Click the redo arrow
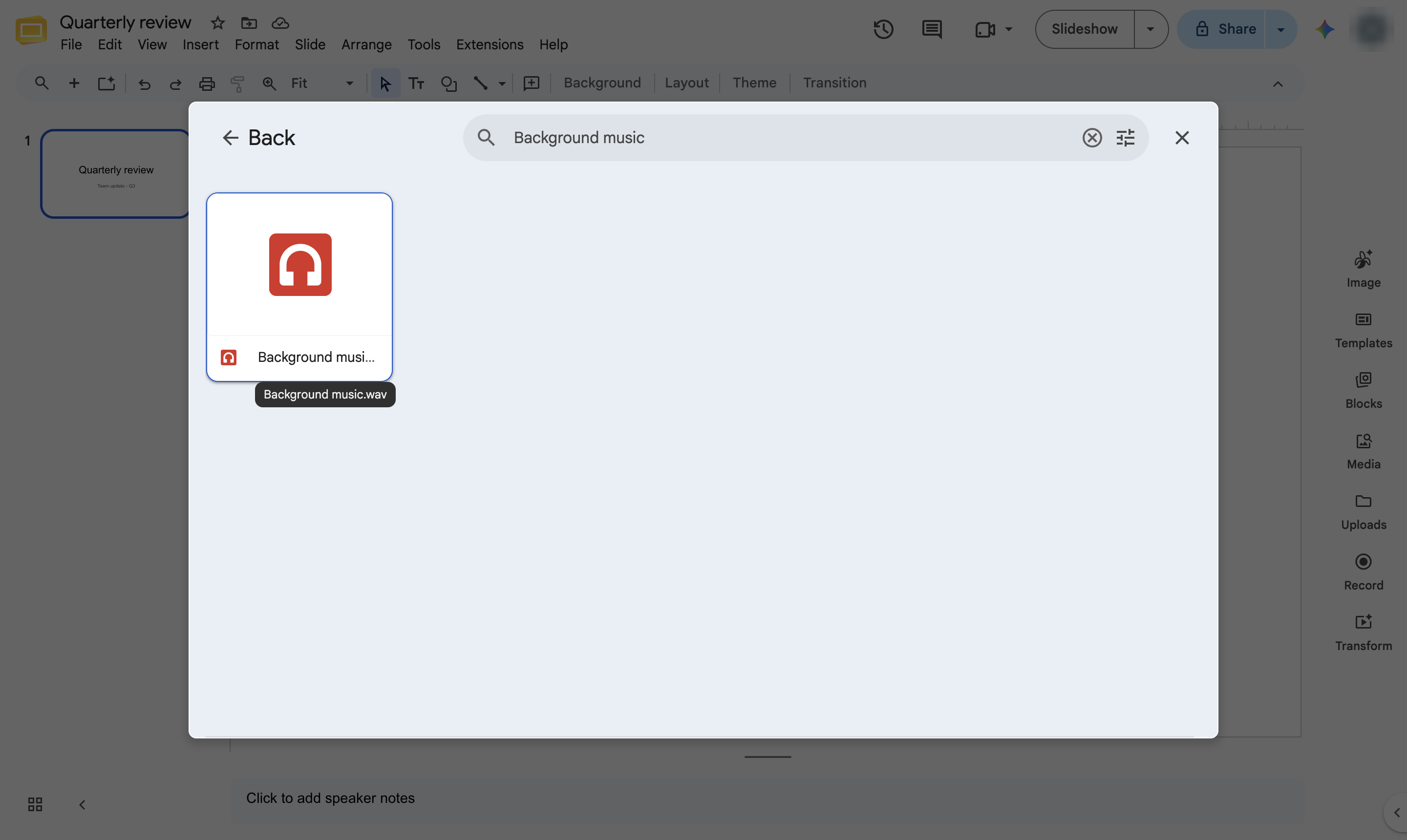This screenshot has height=840, width=1407. point(175,84)
